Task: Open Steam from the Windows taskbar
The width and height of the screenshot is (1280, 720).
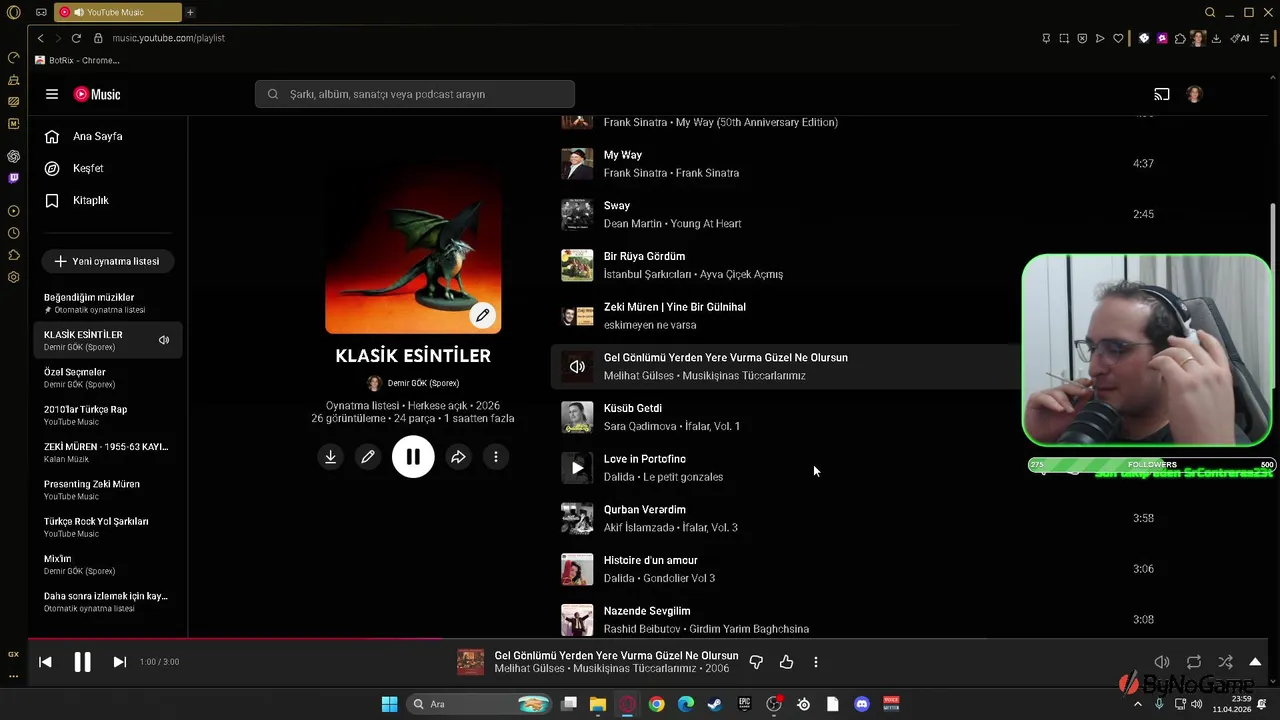Action: click(715, 704)
